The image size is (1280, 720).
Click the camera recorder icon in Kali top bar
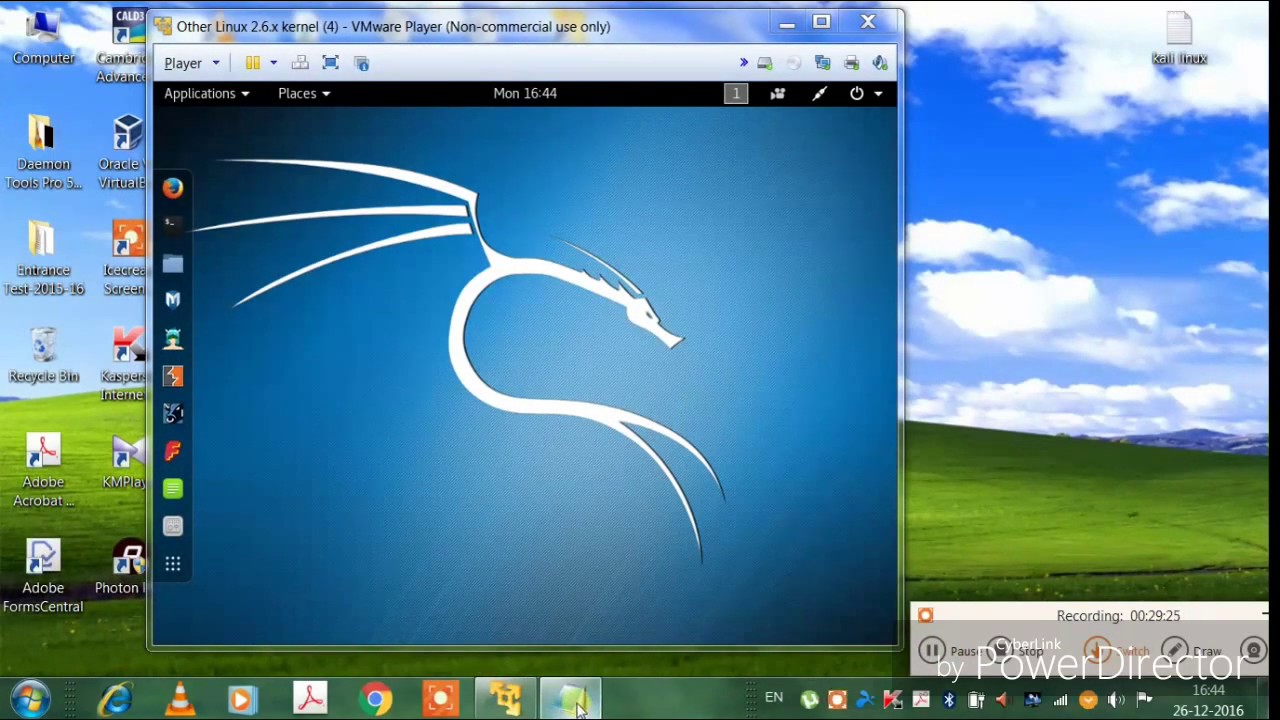[x=777, y=93]
